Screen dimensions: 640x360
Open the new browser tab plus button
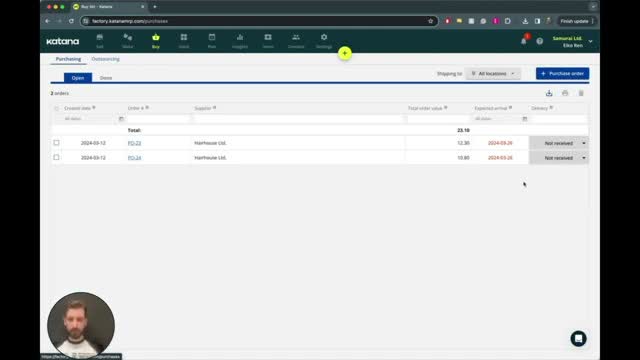[x=155, y=7]
